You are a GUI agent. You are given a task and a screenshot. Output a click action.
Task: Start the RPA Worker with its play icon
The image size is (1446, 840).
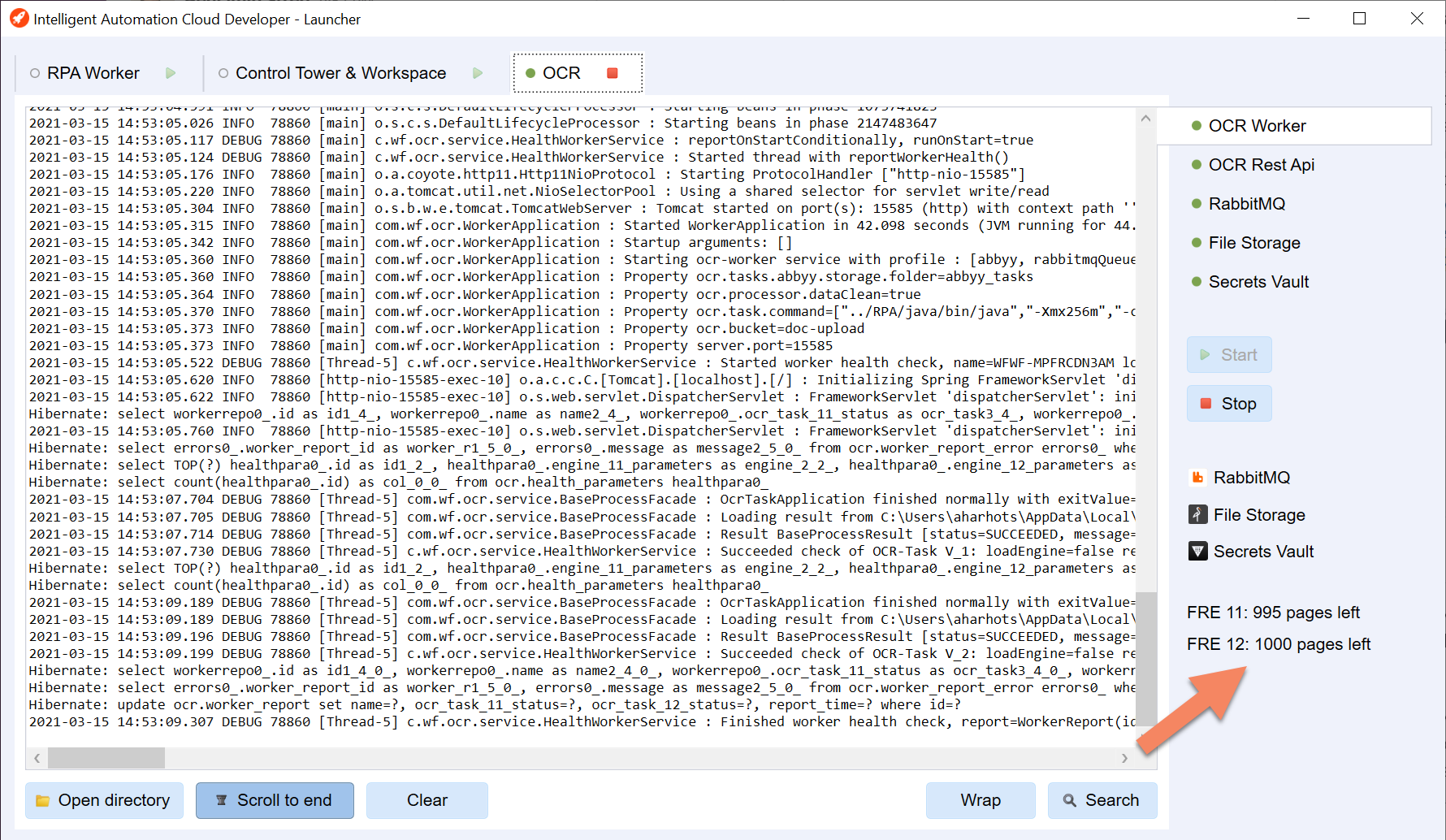[171, 73]
